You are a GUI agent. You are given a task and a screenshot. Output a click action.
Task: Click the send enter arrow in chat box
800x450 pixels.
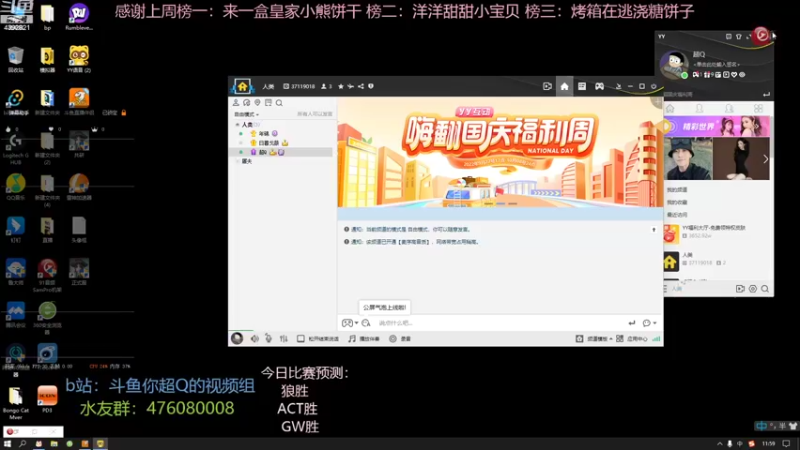coord(632,323)
